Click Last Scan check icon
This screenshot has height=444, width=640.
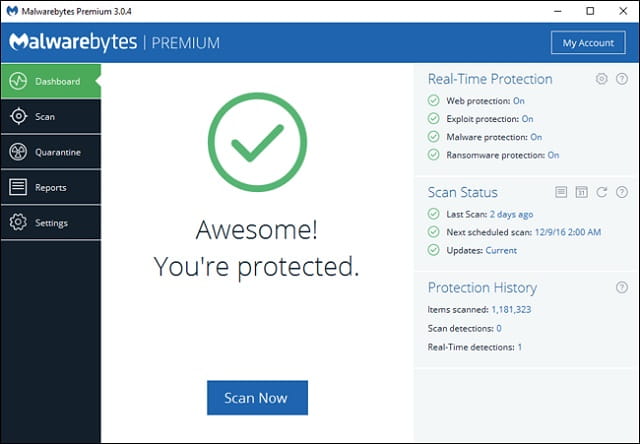pyautogui.click(x=433, y=214)
